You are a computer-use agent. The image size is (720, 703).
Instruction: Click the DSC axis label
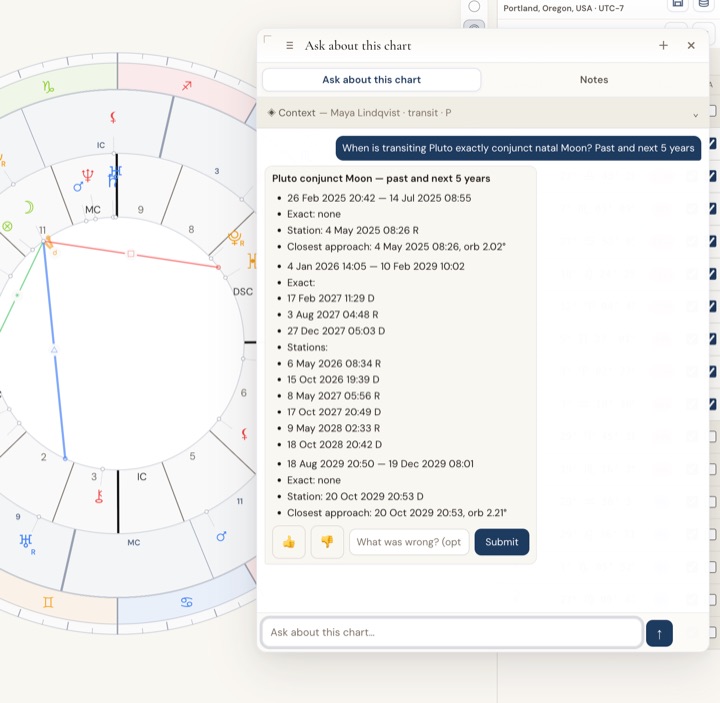[x=243, y=292]
